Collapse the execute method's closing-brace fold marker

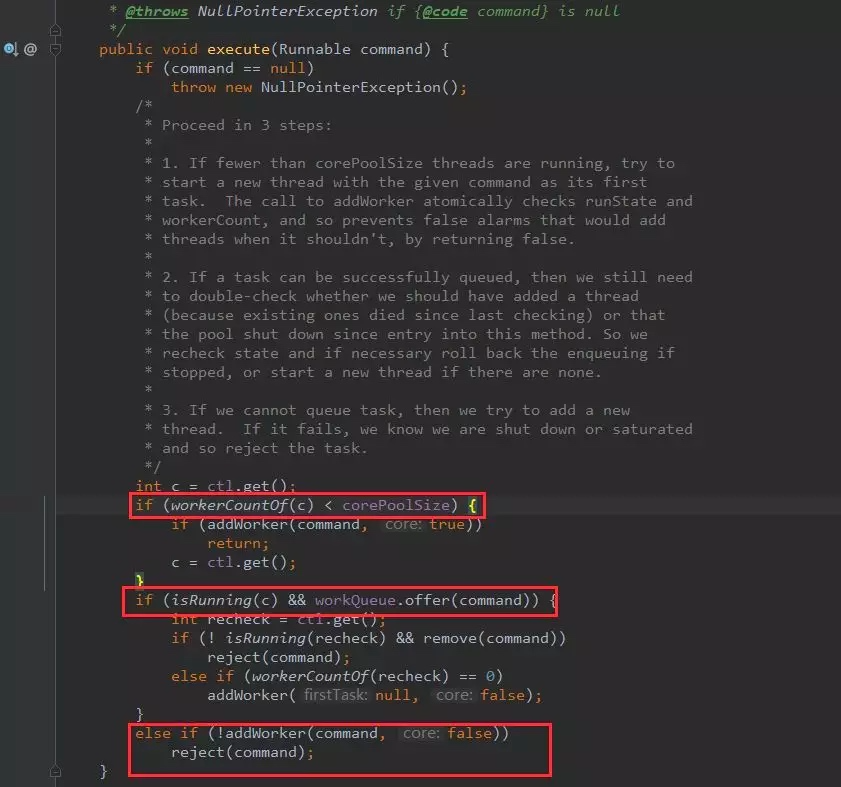click(55, 771)
